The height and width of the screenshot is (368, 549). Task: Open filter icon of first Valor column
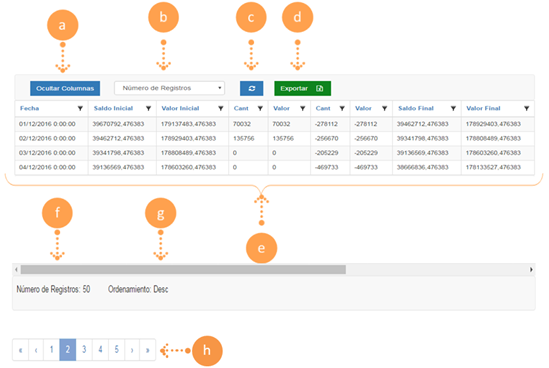(x=303, y=109)
